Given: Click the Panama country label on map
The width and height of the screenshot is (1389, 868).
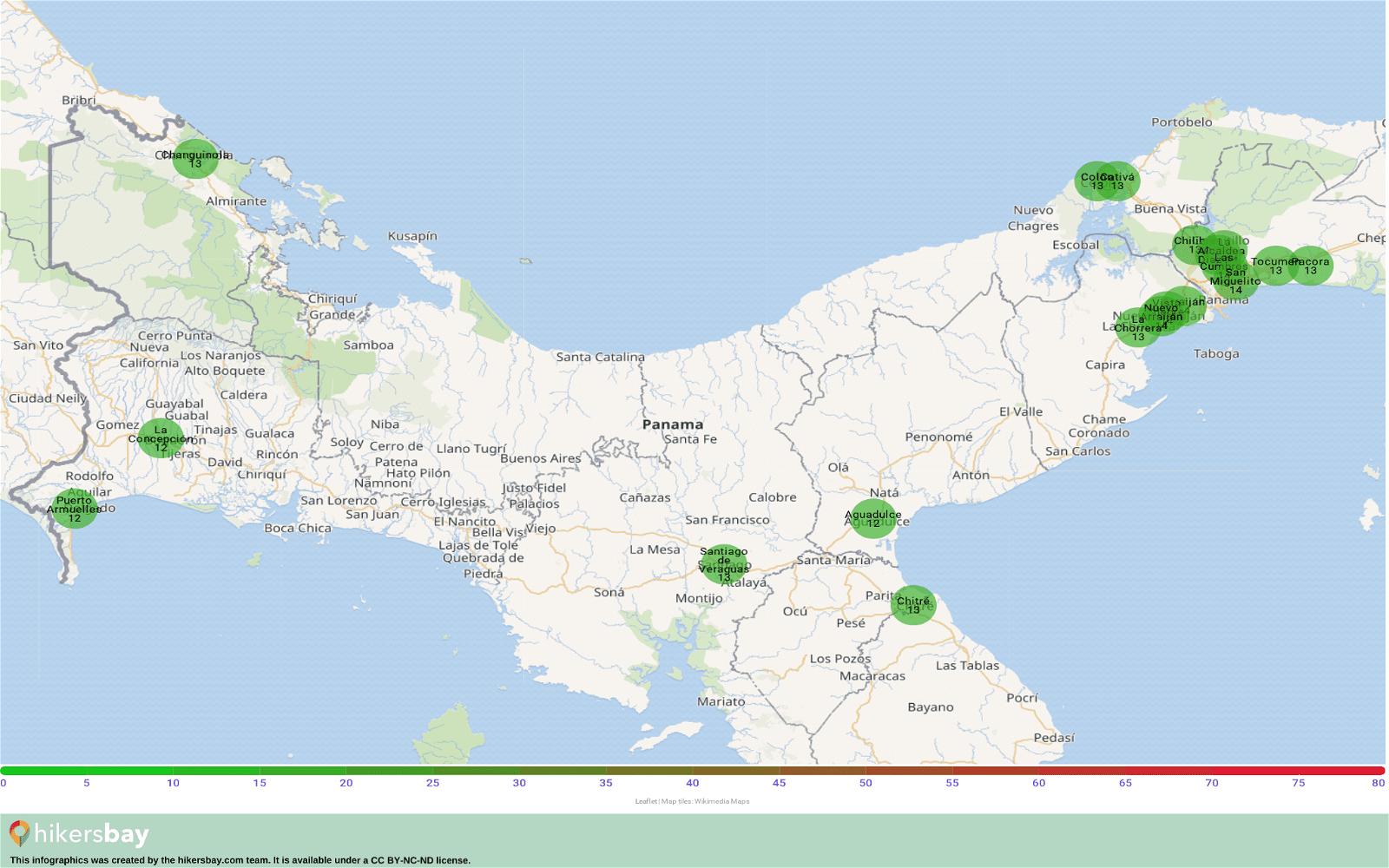Looking at the screenshot, I should 673,424.
